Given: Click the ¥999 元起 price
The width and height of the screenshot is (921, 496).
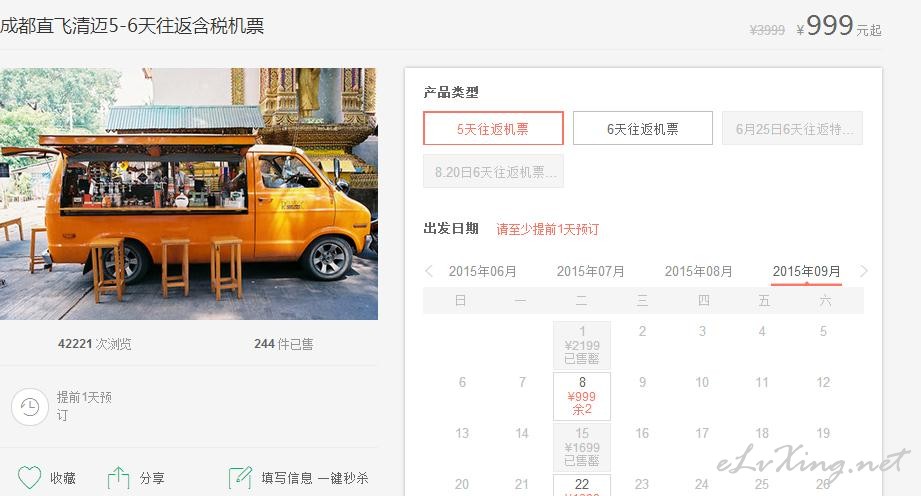Looking at the screenshot, I should [839, 26].
